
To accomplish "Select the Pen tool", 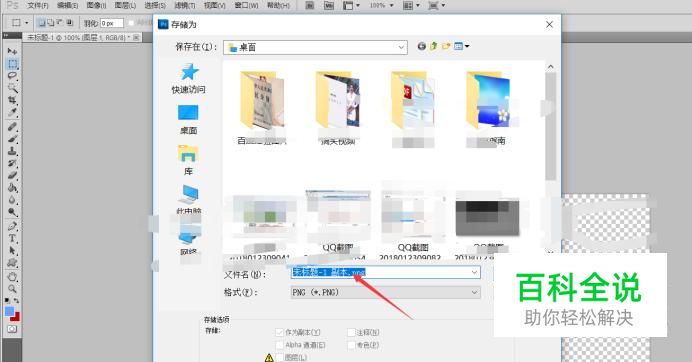I will (12, 226).
